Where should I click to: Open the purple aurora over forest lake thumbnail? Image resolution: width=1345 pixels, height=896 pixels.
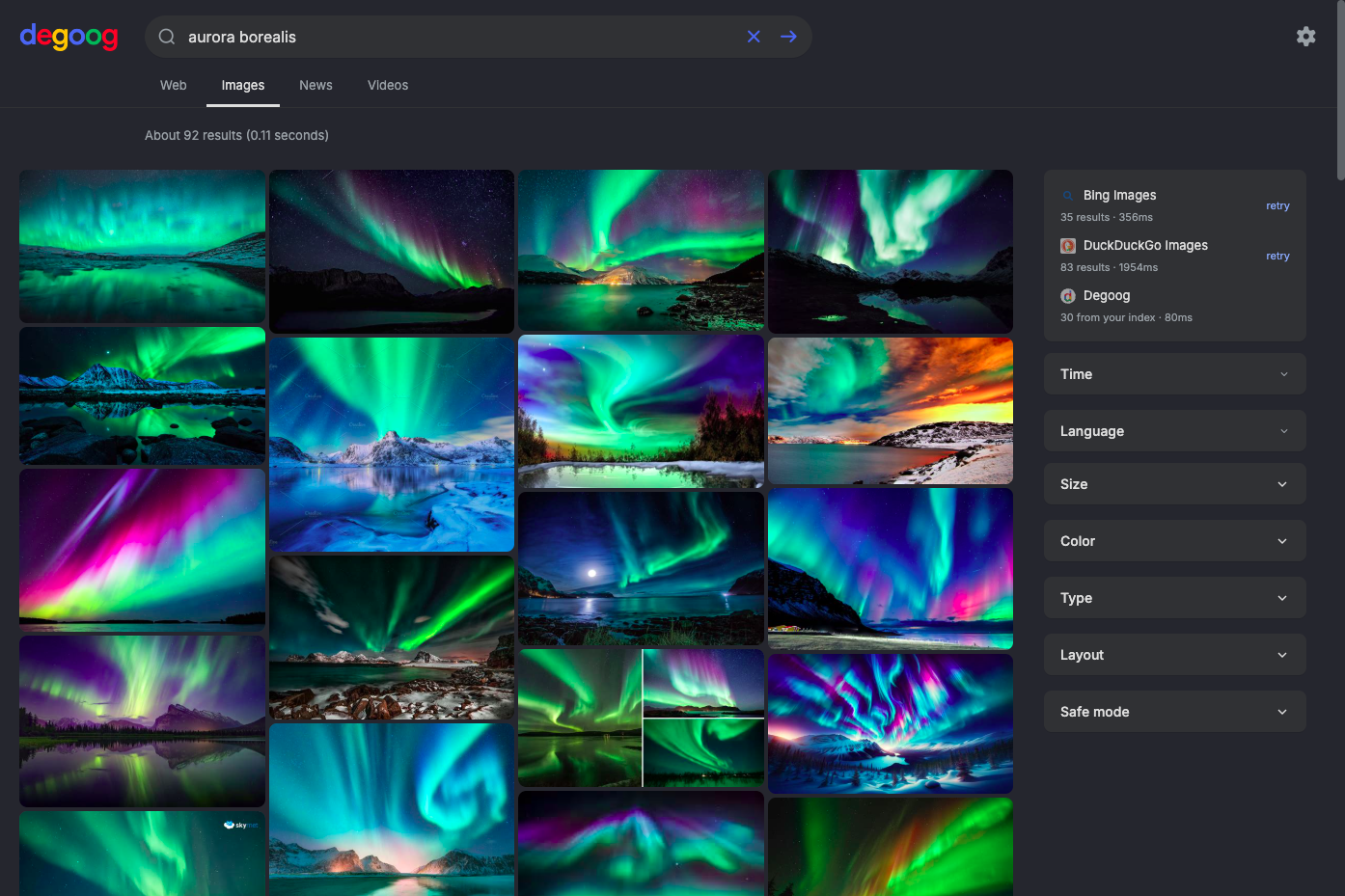pos(142,721)
